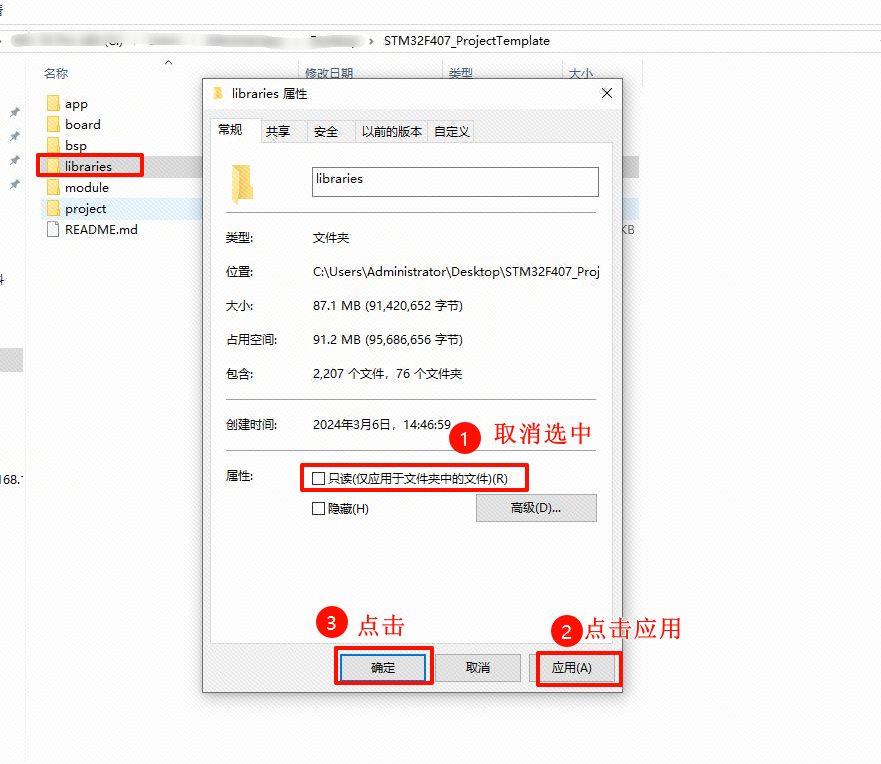The width and height of the screenshot is (881, 764).
Task: Select the project folder icon
Action: pos(53,209)
